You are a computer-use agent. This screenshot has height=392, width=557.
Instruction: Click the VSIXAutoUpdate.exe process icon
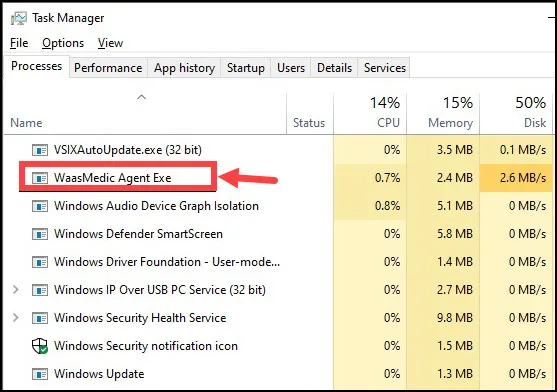click(x=40, y=150)
